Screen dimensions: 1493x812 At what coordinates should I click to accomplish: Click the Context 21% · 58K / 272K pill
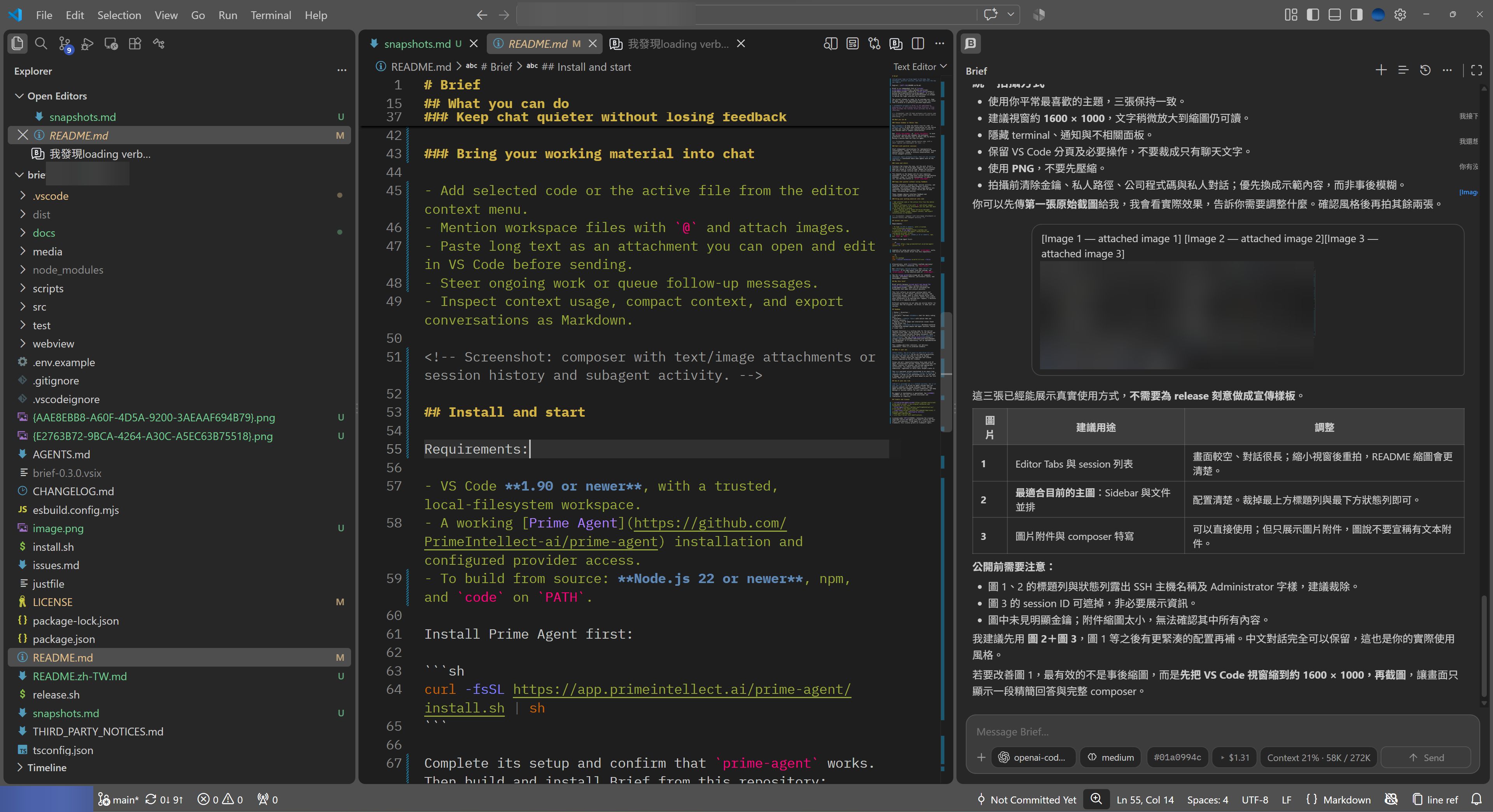(x=1318, y=758)
